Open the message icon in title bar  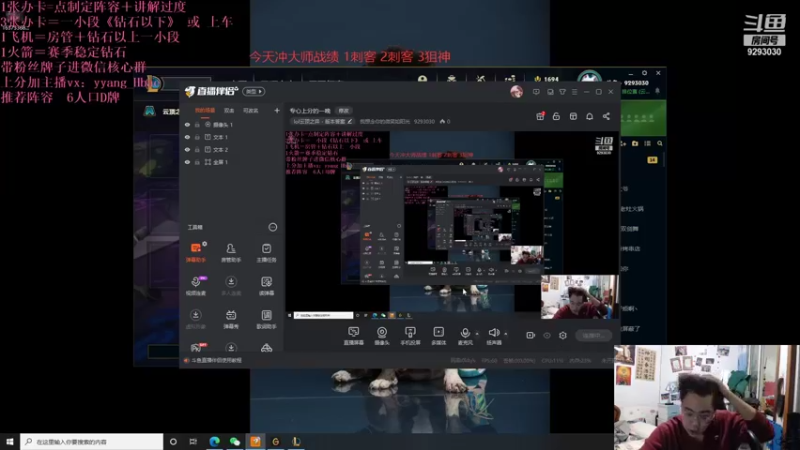coord(536,92)
